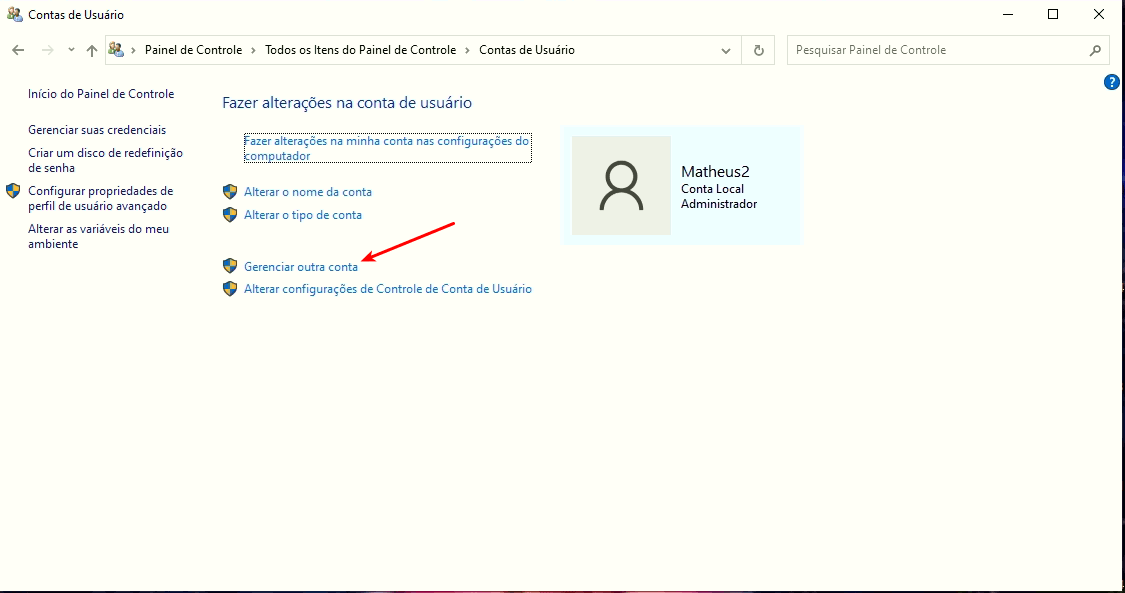The image size is (1125, 593).
Task: Open Alterar configurações de Controle de Conta de Usuário
Action: point(388,289)
